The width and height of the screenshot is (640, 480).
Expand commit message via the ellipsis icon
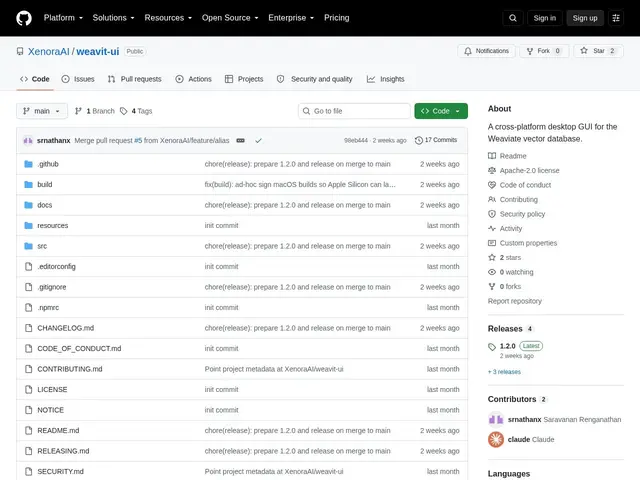[240, 140]
